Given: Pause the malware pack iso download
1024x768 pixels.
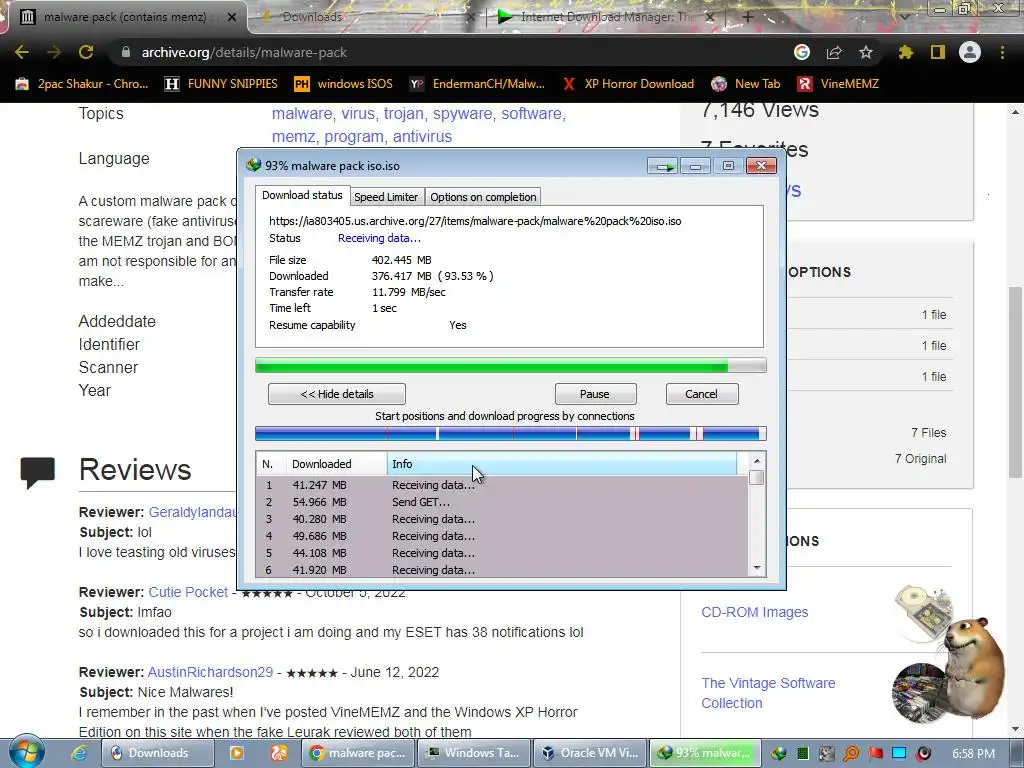Looking at the screenshot, I should pyautogui.click(x=595, y=394).
